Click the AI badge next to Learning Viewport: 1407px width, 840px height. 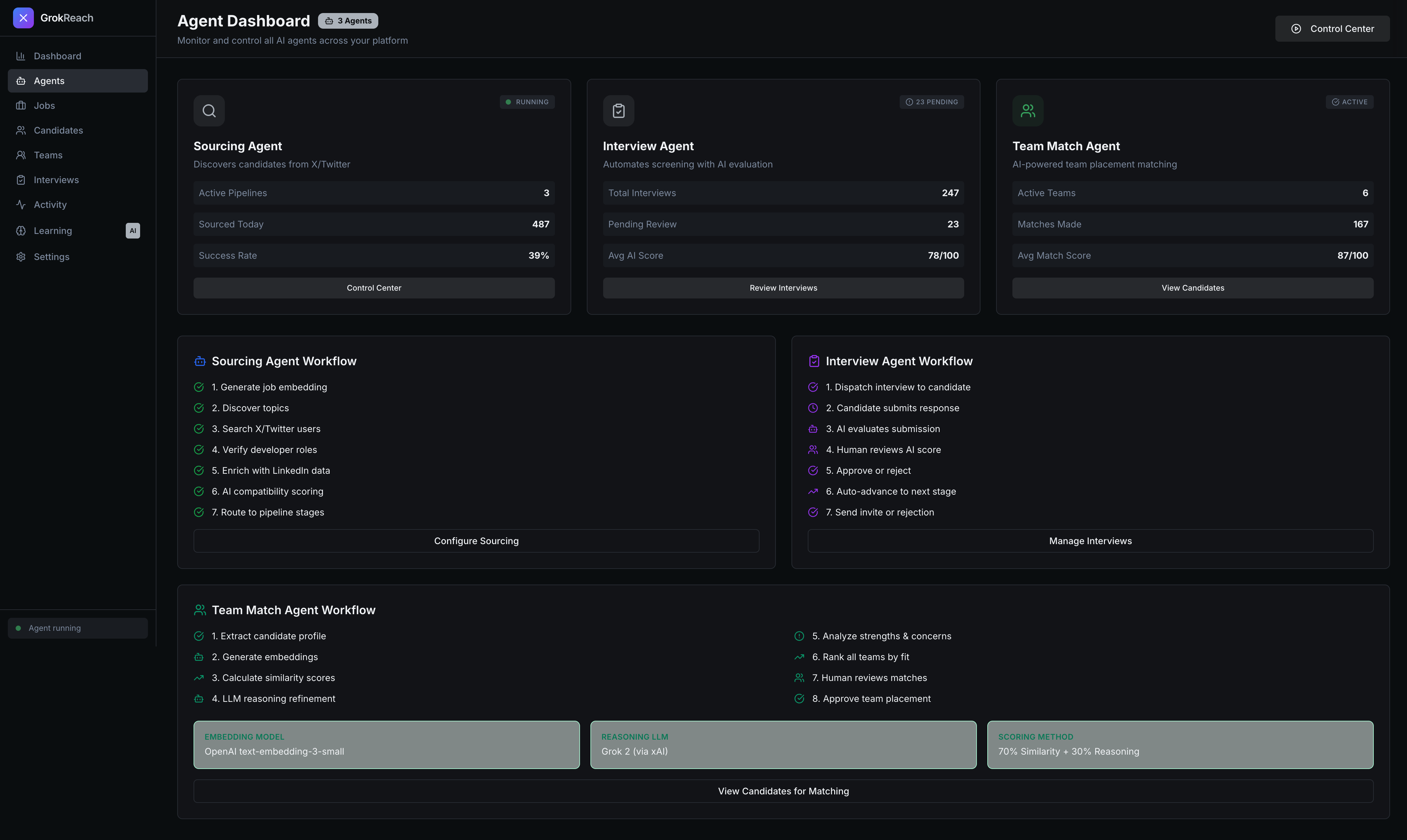click(x=132, y=230)
